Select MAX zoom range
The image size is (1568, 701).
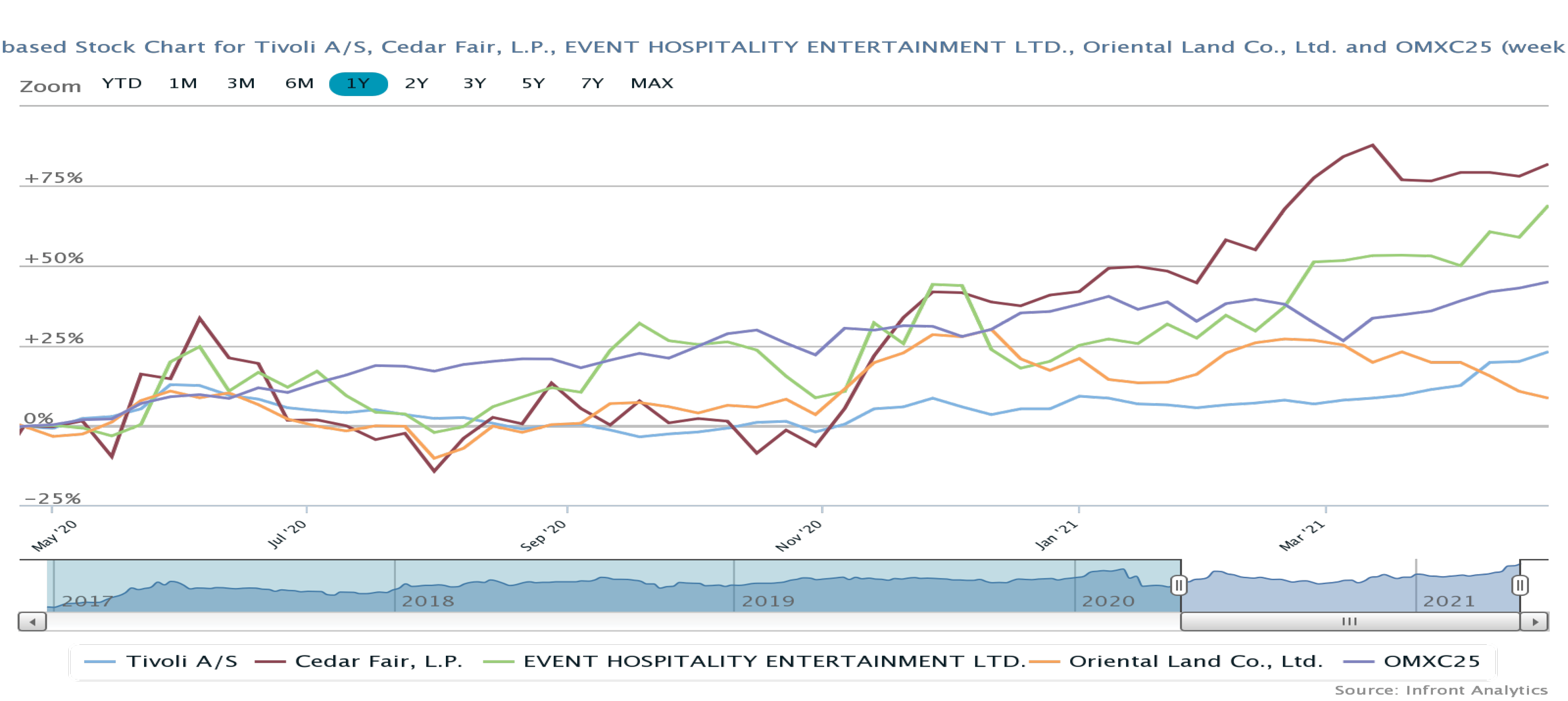click(652, 84)
